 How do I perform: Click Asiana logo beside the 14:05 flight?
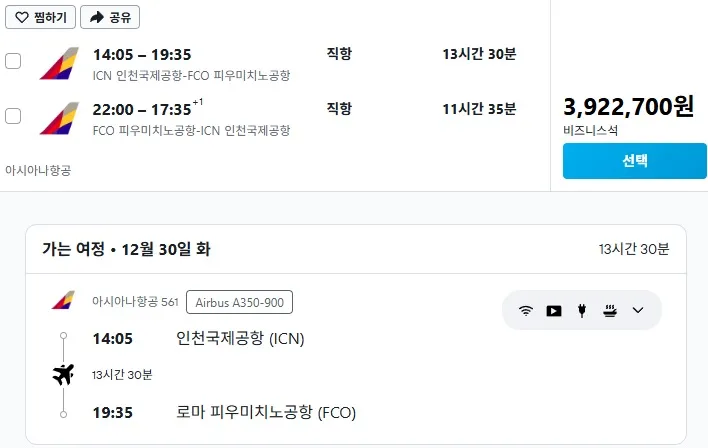pyautogui.click(x=59, y=63)
